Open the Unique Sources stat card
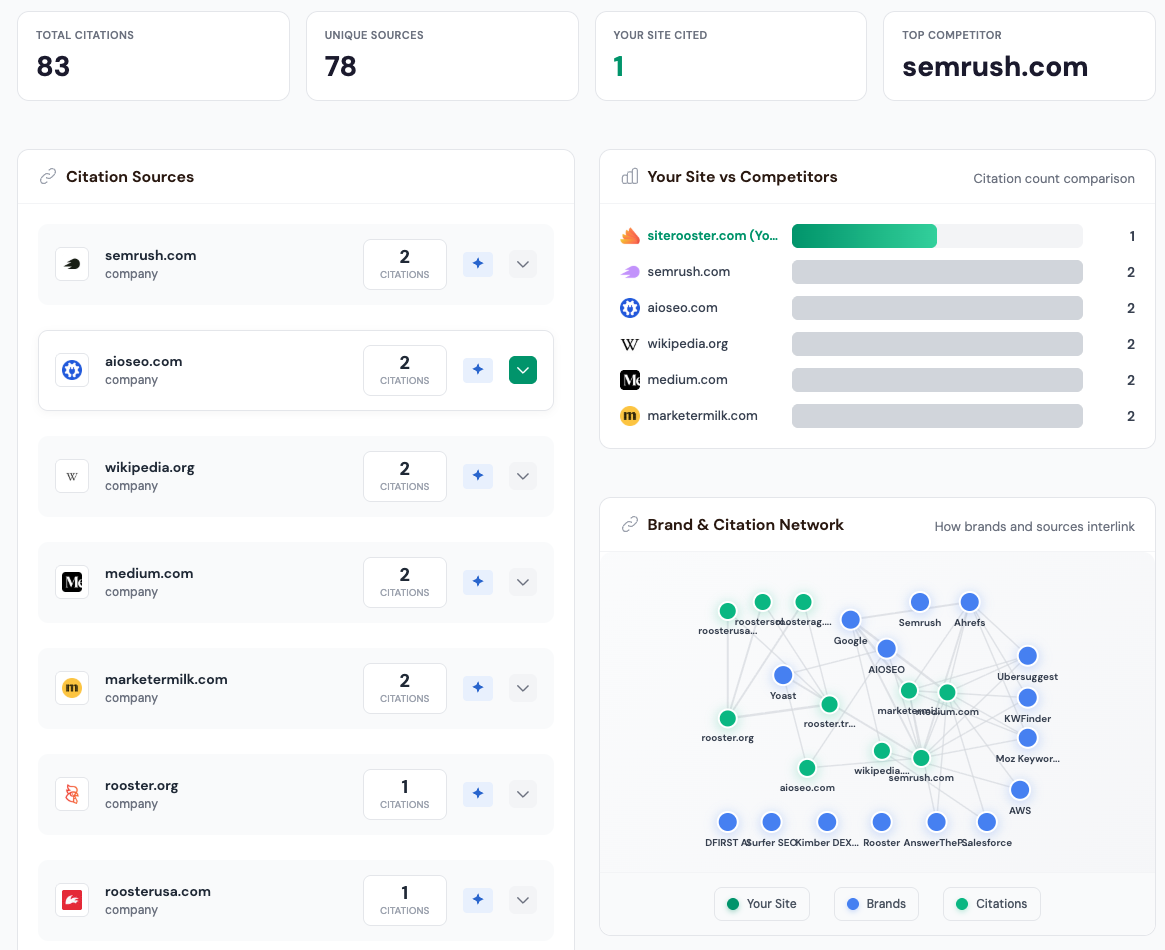 442,56
